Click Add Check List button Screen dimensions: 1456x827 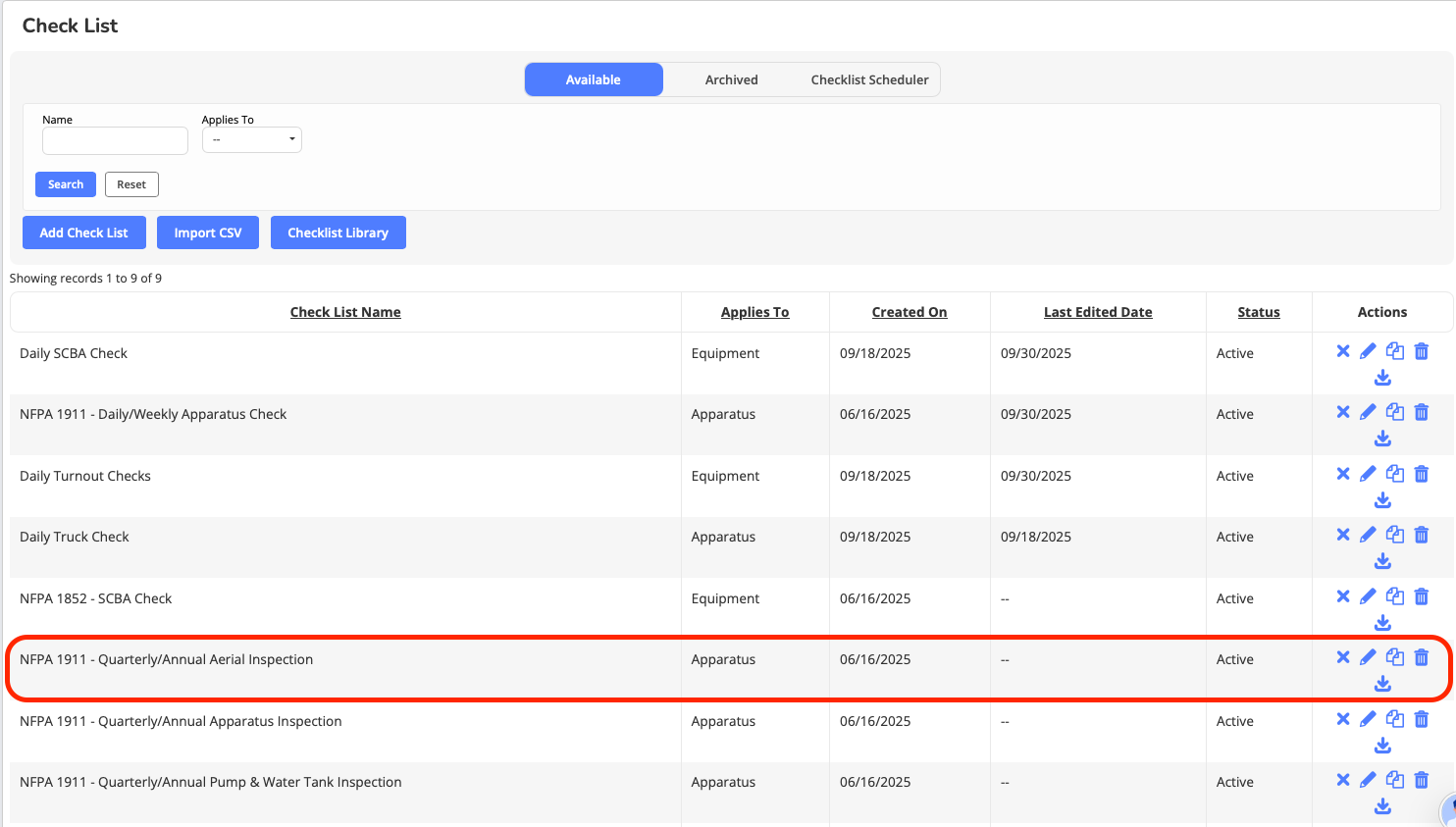[83, 233]
